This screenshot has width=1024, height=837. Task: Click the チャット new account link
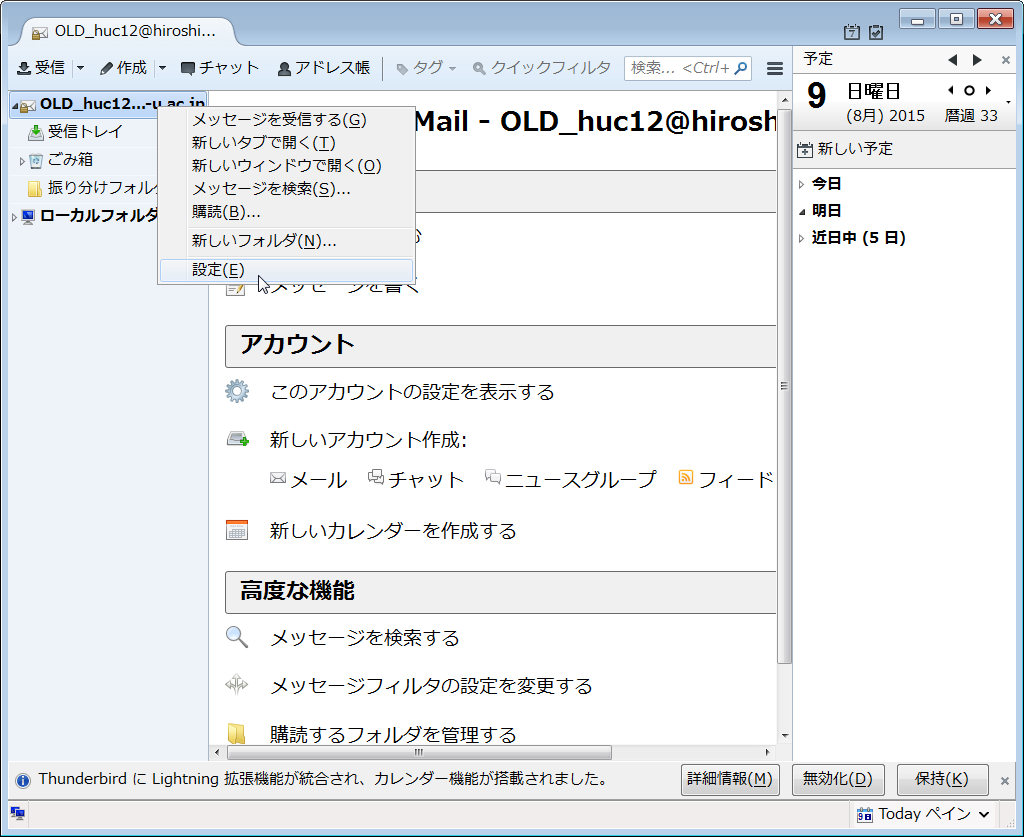415,480
